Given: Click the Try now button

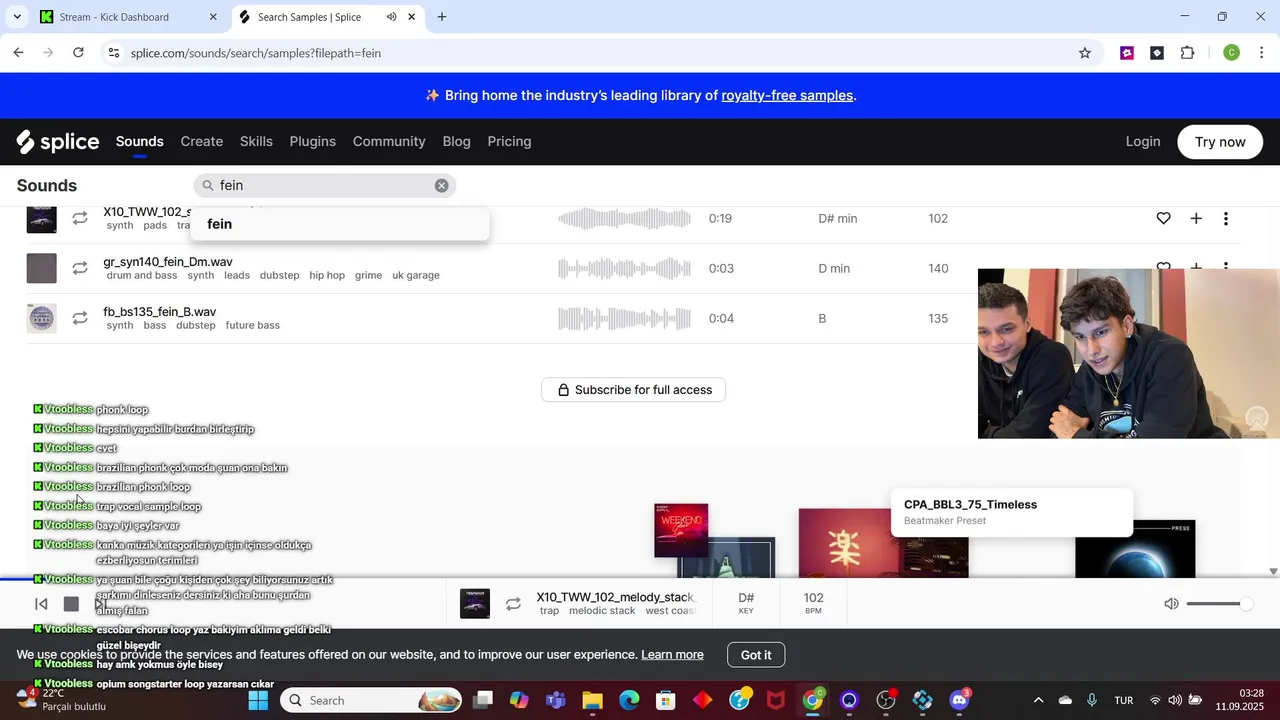Looking at the screenshot, I should 1220,142.
